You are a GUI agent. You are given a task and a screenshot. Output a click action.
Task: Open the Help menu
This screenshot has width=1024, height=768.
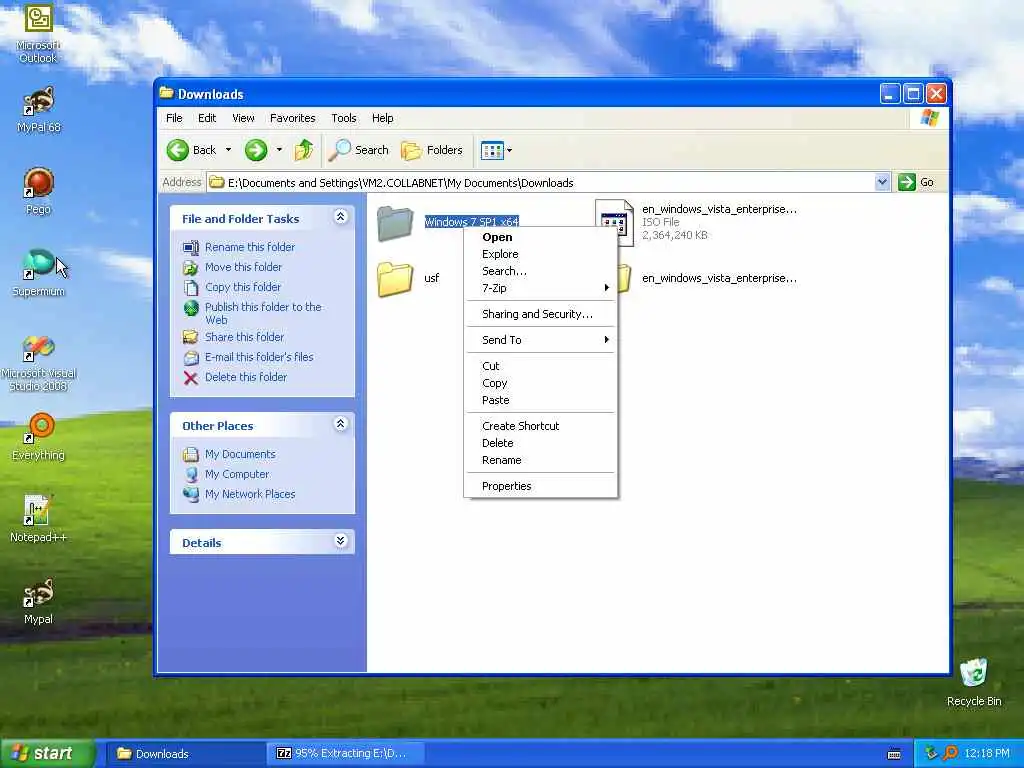[383, 118]
